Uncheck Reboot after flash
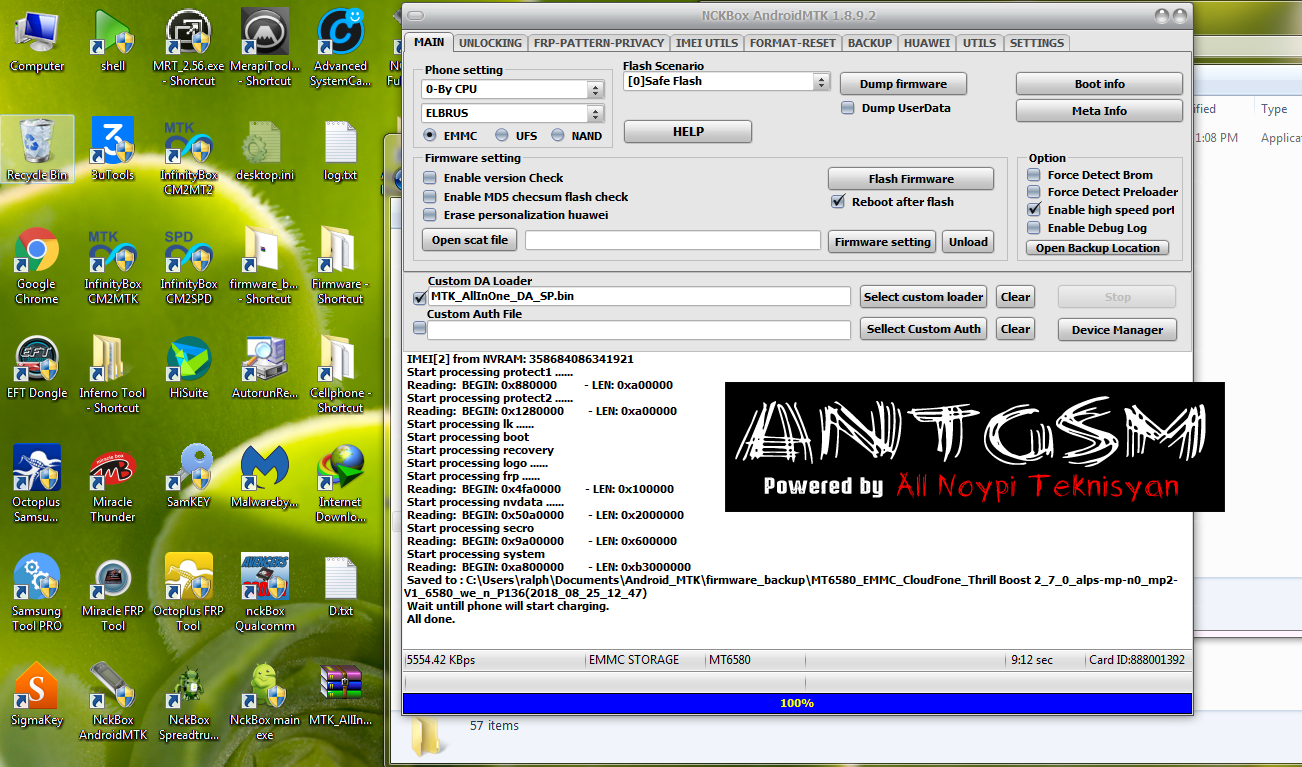The height and width of the screenshot is (767, 1302). click(839, 202)
